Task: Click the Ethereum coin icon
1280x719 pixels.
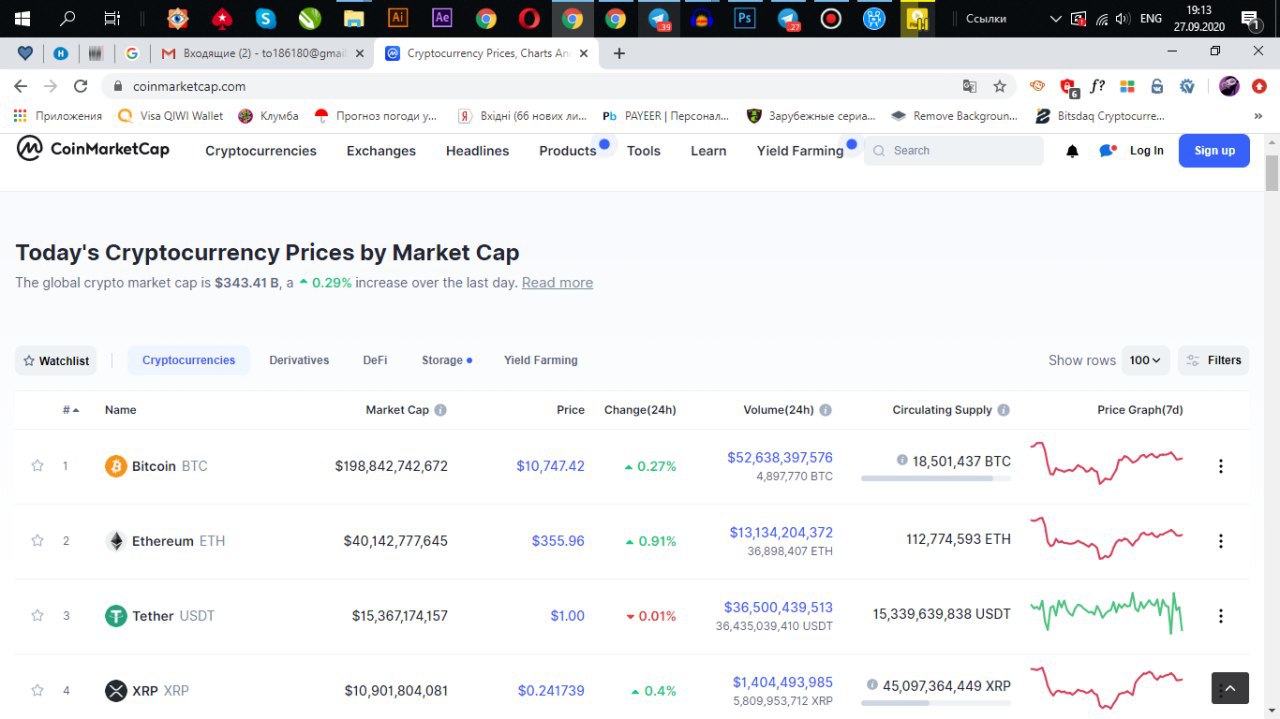Action: coord(116,541)
